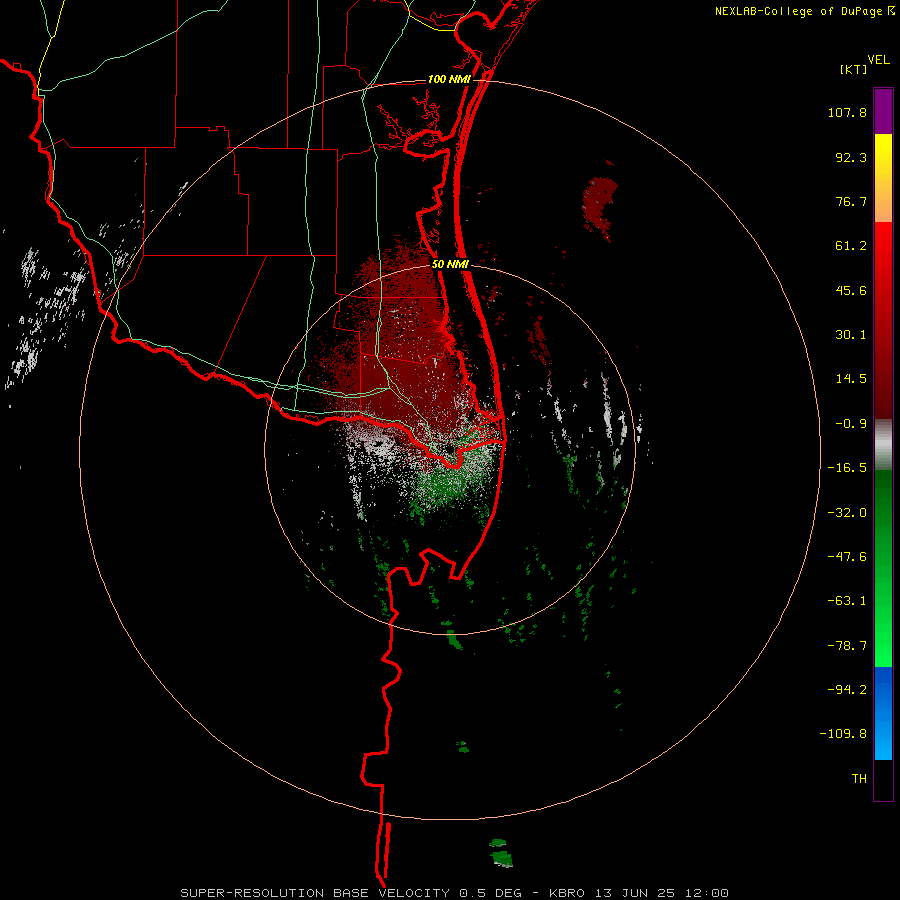Click the 100 NMI range ring label
Viewport: 900px width, 900px height.
click(449, 79)
